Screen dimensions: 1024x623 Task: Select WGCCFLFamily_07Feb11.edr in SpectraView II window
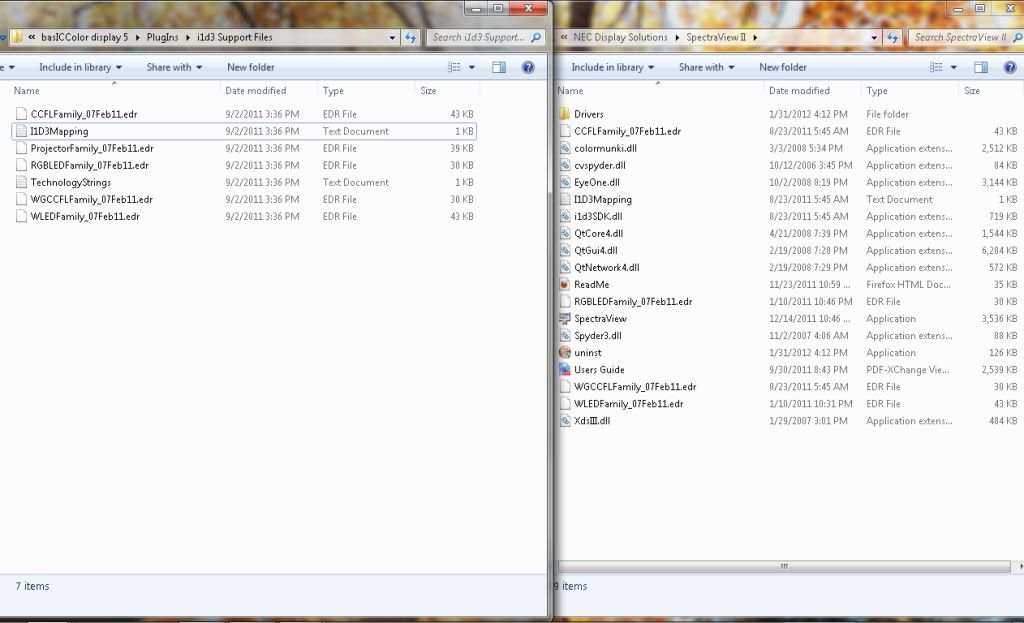[635, 387]
